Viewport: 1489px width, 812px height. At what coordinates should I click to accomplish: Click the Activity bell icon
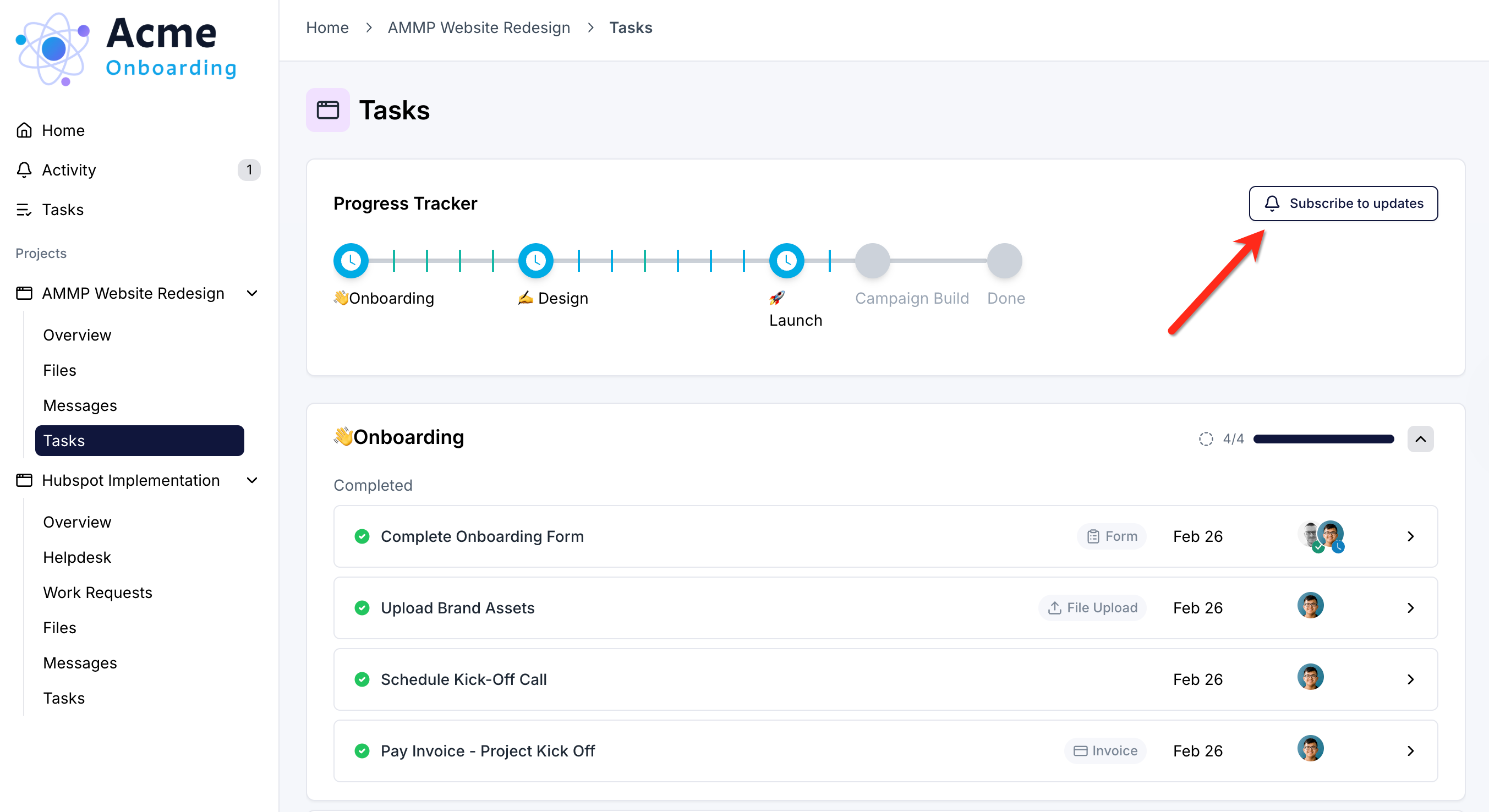[24, 170]
